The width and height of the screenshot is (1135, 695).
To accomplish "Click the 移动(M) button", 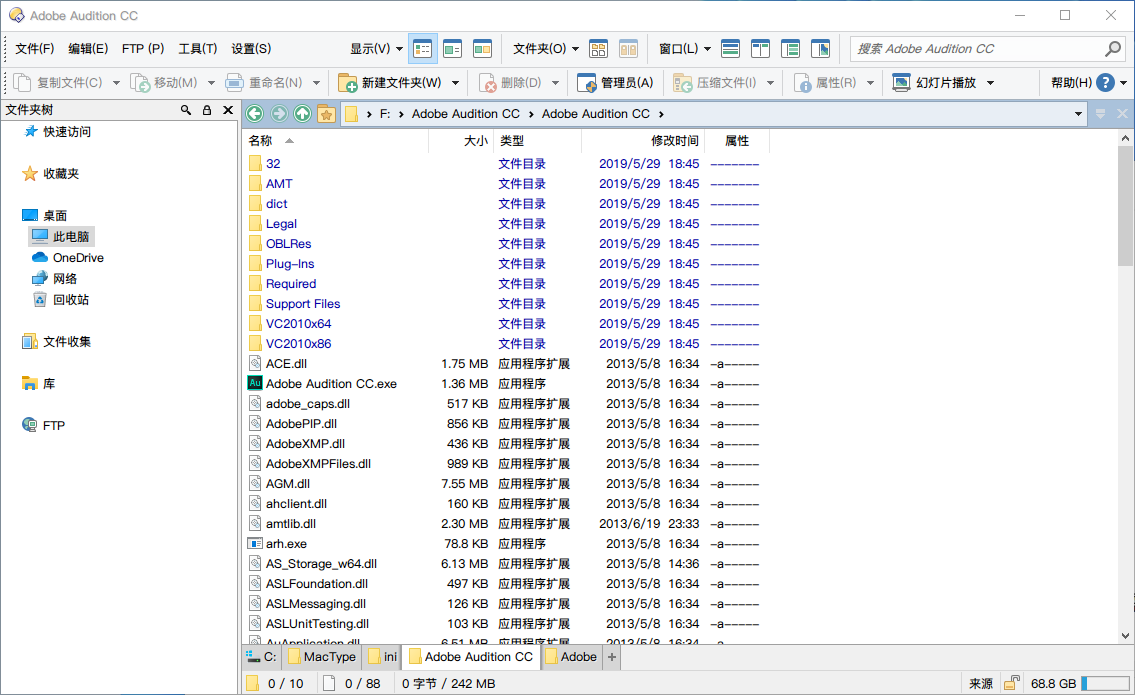I will [164, 83].
